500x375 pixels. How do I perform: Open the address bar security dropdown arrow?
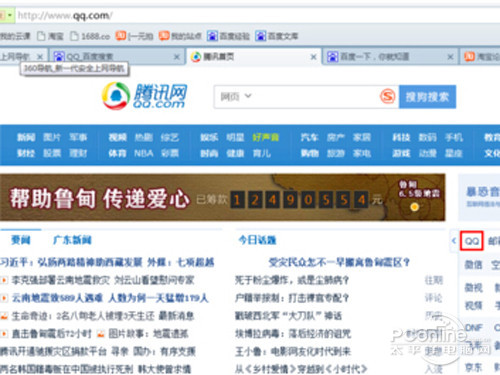10,15
